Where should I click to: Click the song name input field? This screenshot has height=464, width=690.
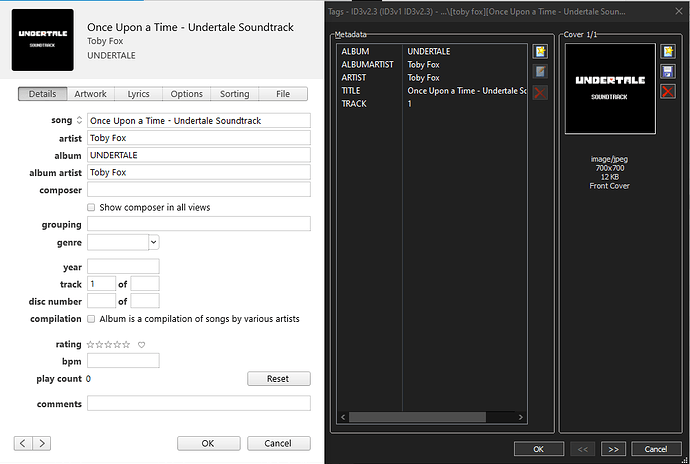pyautogui.click(x=198, y=121)
